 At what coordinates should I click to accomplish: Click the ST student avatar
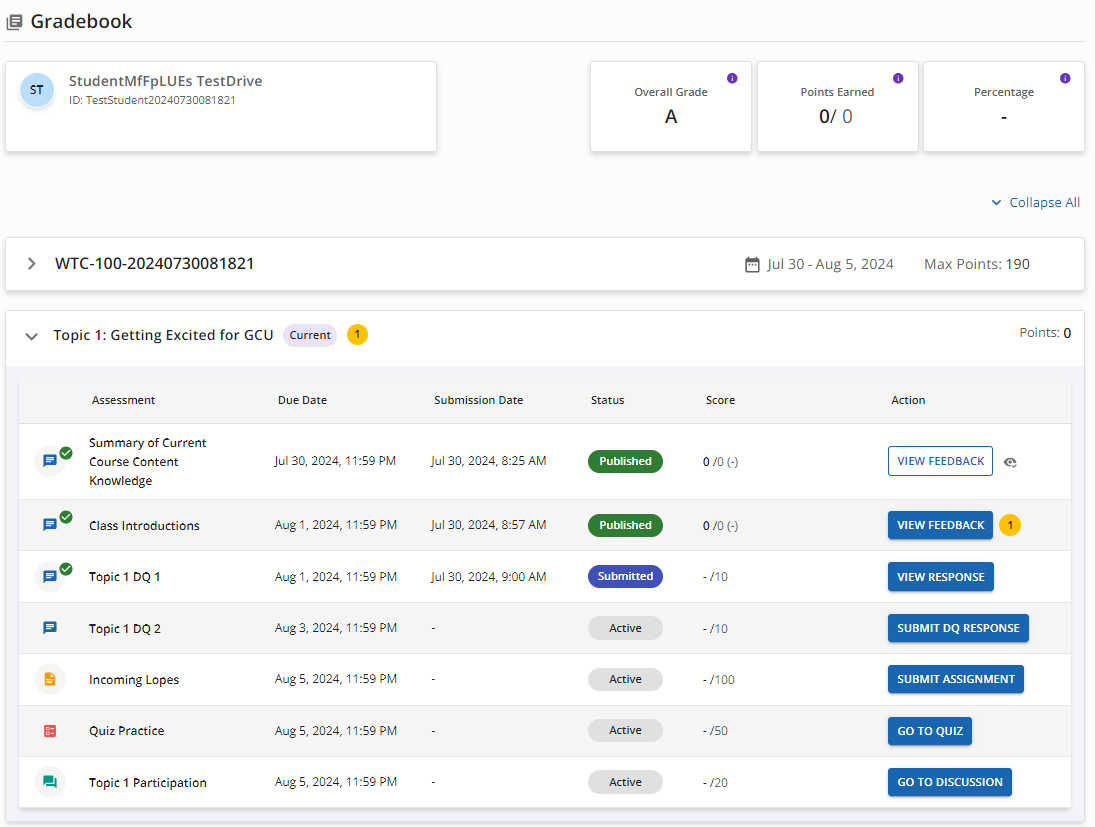pyautogui.click(x=37, y=90)
